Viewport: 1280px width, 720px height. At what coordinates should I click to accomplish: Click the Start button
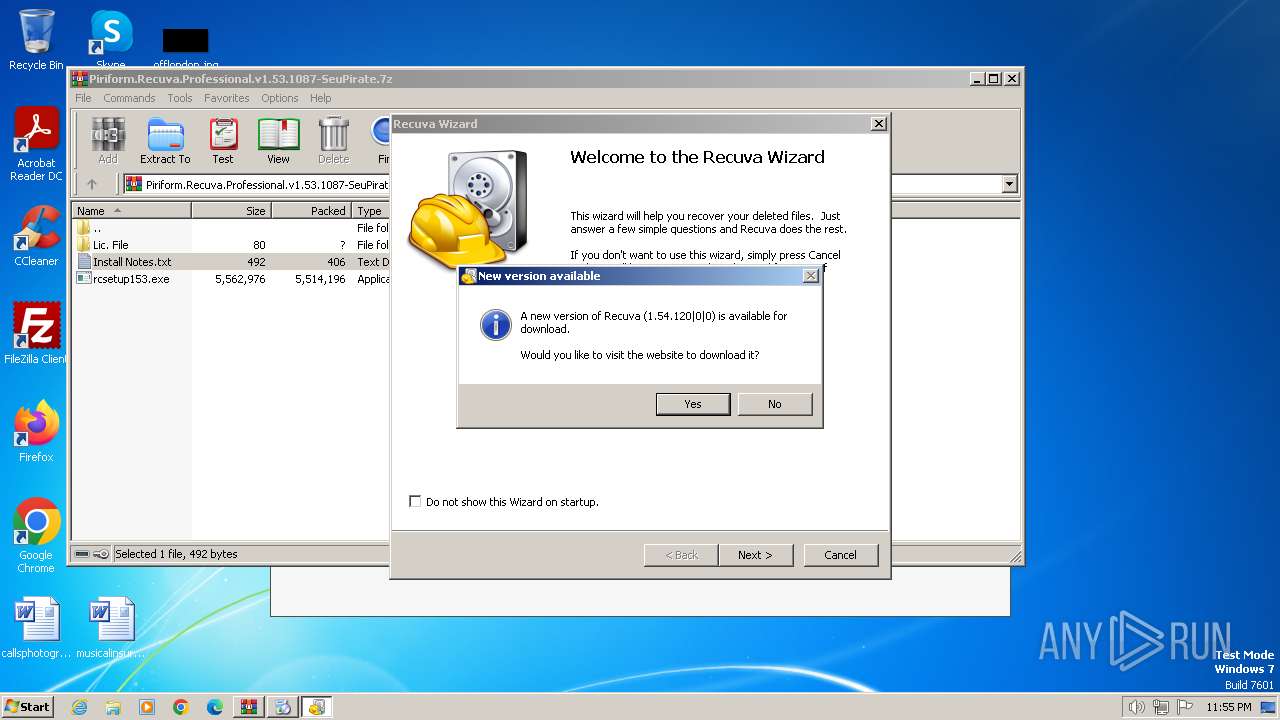(28, 706)
